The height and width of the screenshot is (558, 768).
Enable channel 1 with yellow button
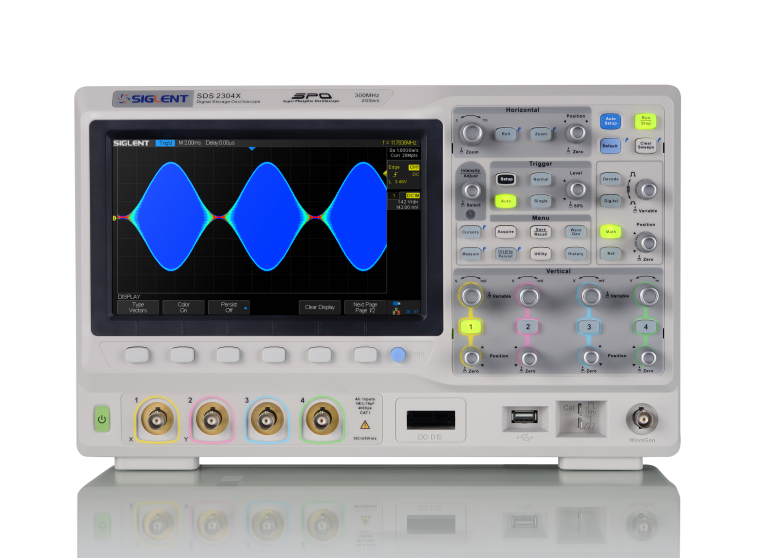pos(470,326)
